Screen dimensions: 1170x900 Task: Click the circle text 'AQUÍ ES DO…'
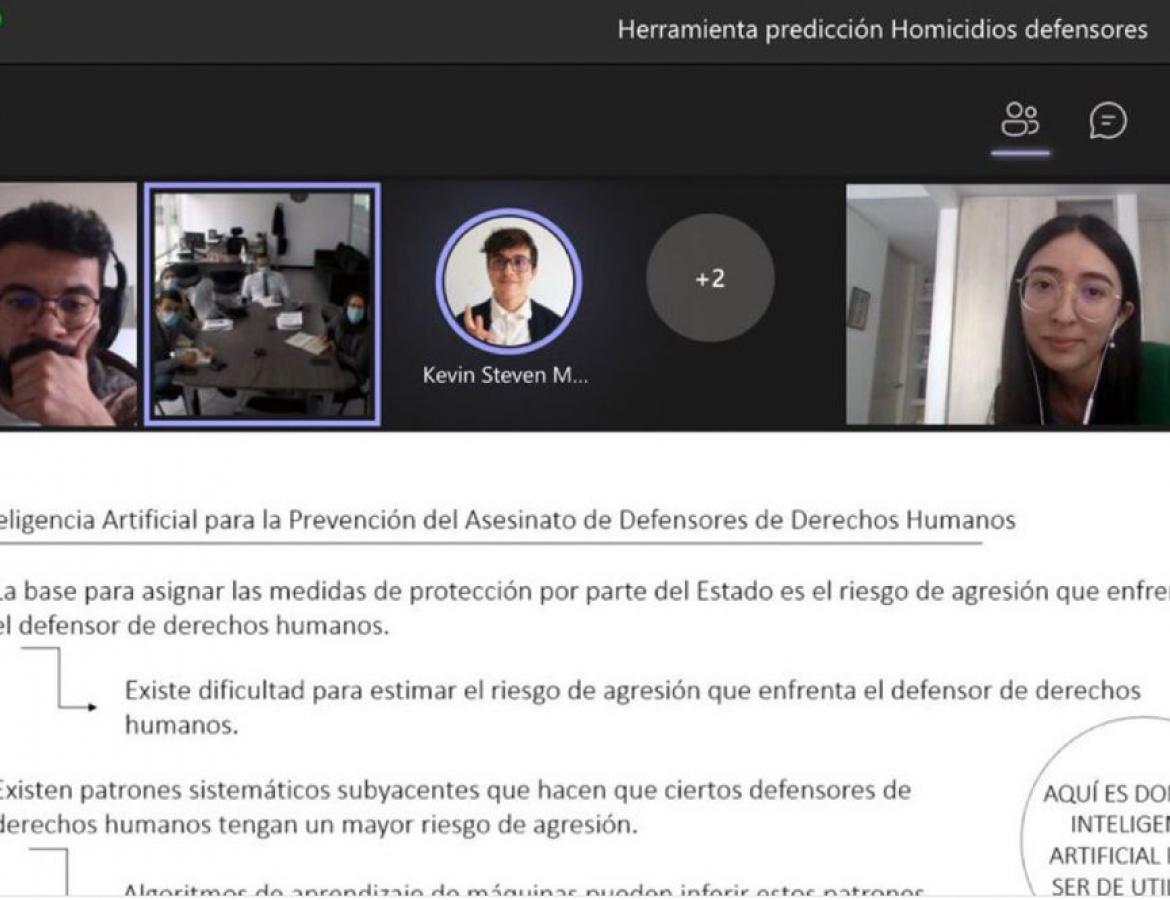tap(1106, 794)
